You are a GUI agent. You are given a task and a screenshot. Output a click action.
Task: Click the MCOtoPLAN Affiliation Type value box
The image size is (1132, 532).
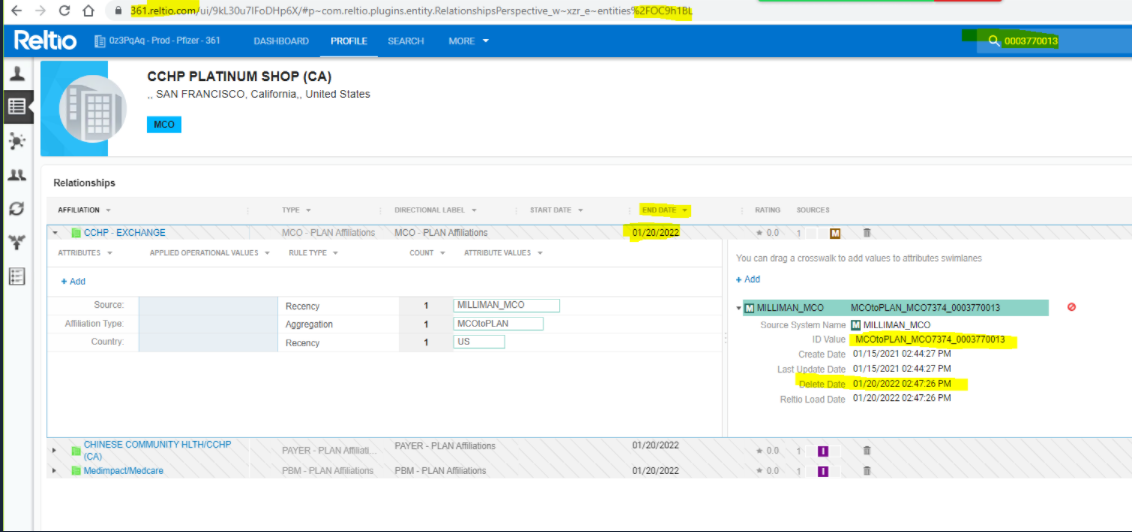tap(498, 324)
